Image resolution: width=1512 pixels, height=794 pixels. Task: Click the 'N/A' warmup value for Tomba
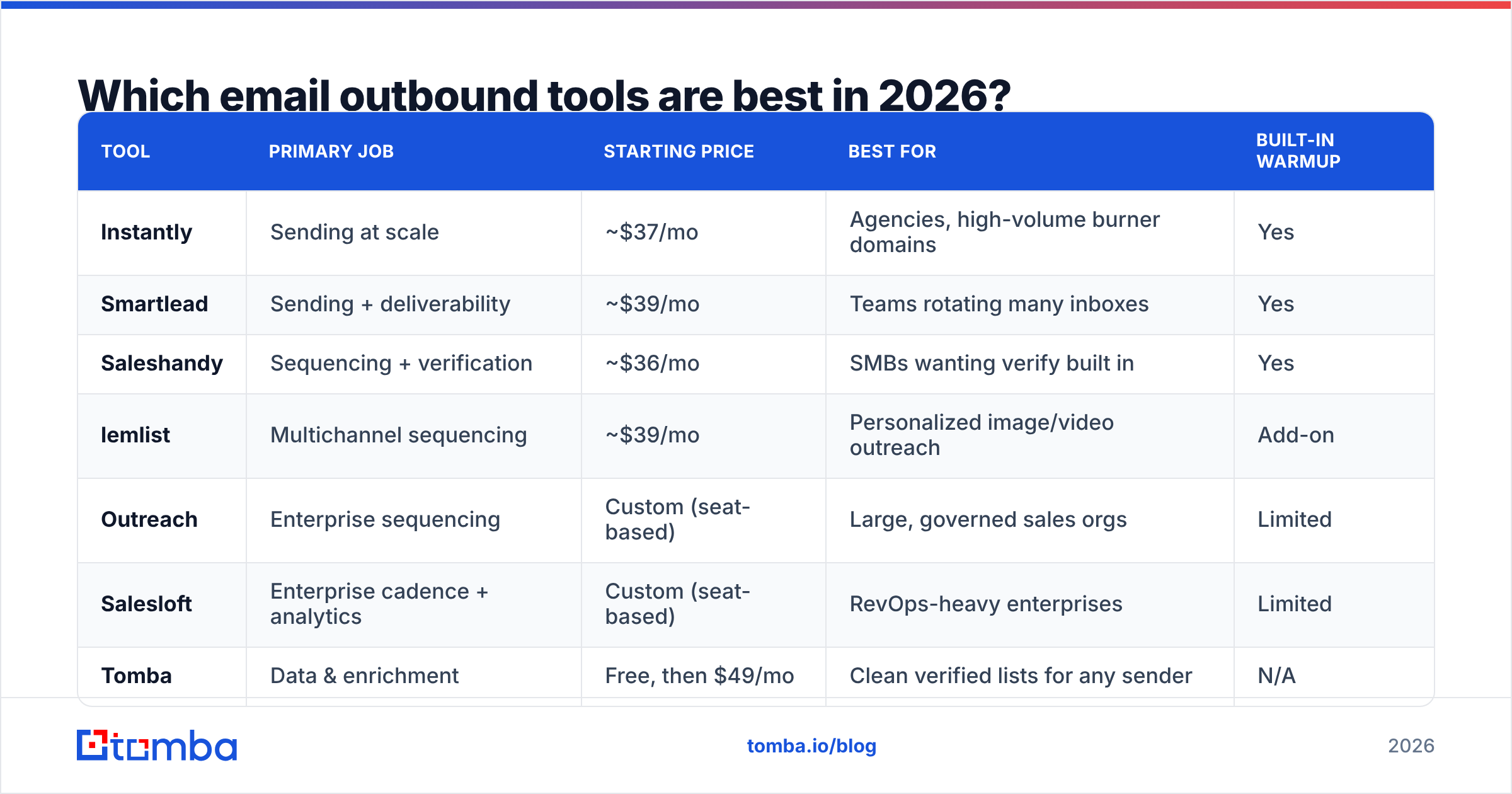1276,676
